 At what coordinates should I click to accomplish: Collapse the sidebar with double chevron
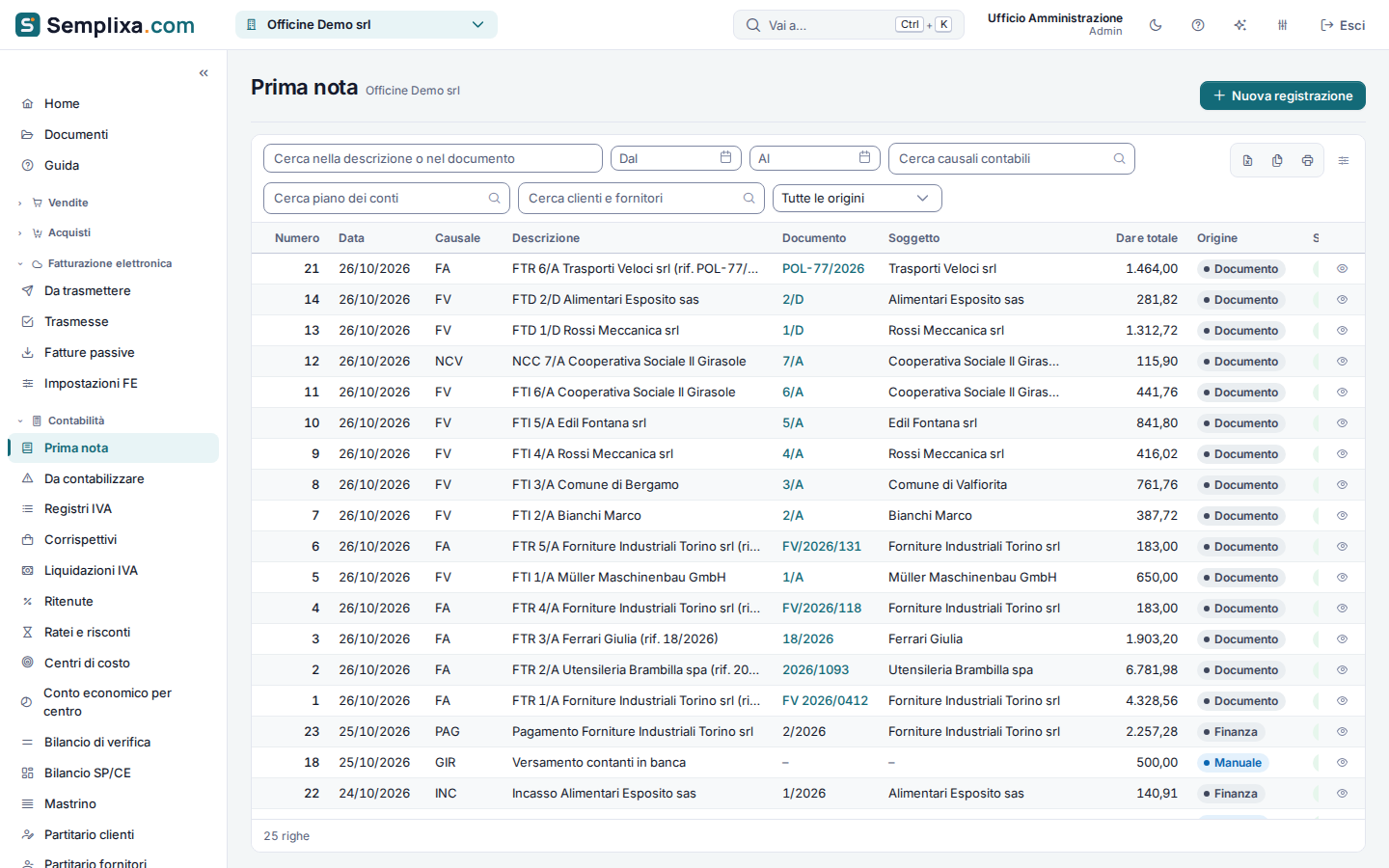tap(204, 73)
